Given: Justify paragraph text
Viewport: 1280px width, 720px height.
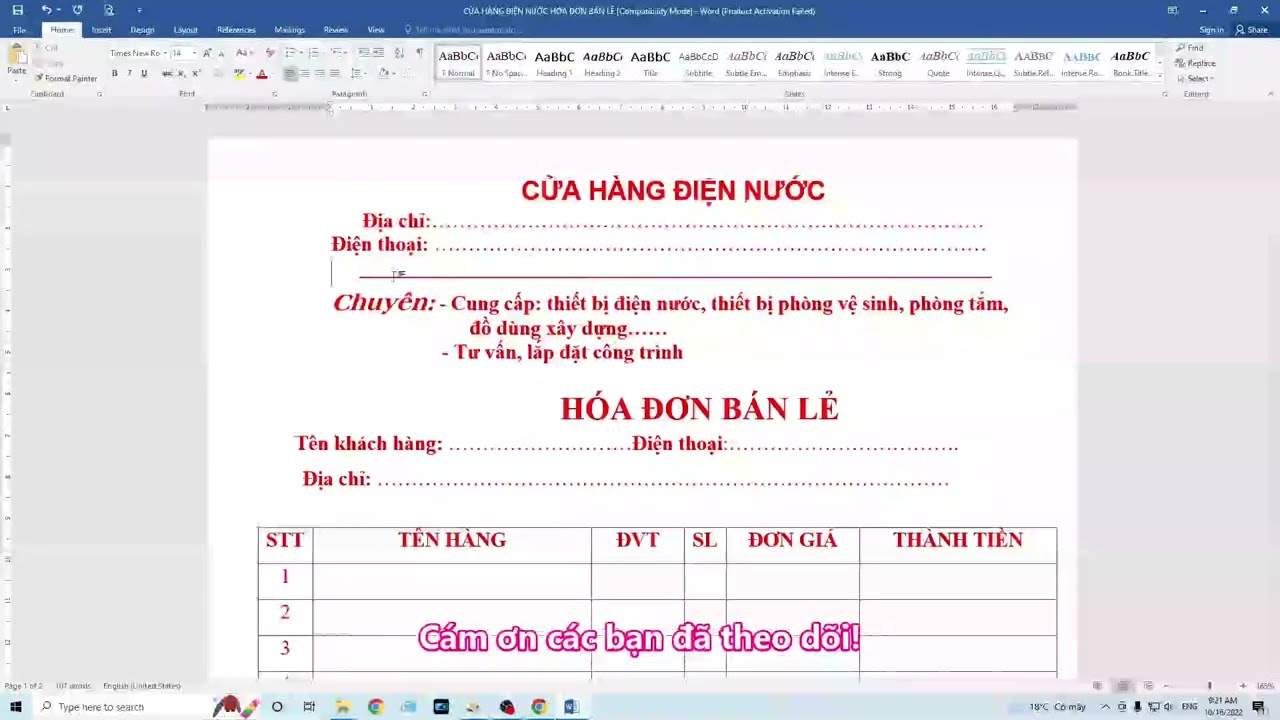Looking at the screenshot, I should pyautogui.click(x=334, y=73).
